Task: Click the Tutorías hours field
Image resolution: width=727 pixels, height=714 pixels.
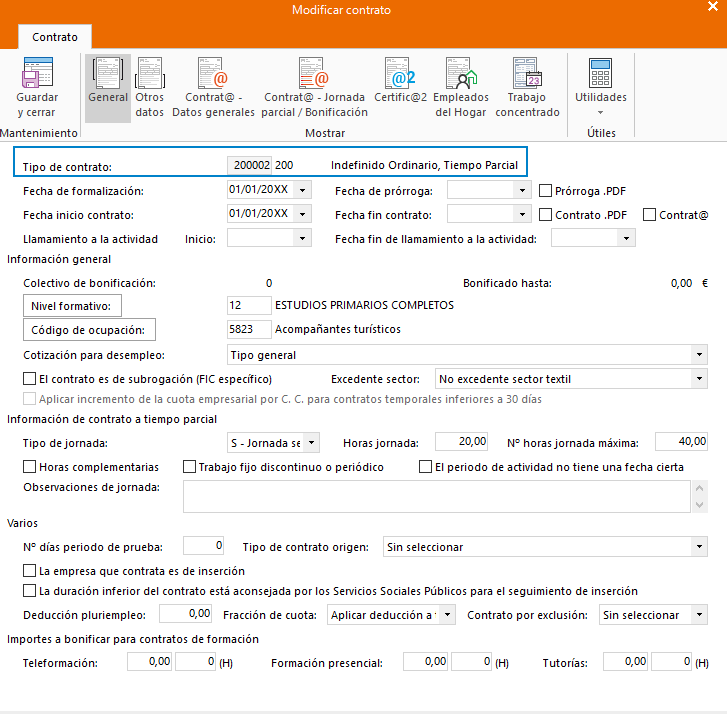Action: coord(672,662)
